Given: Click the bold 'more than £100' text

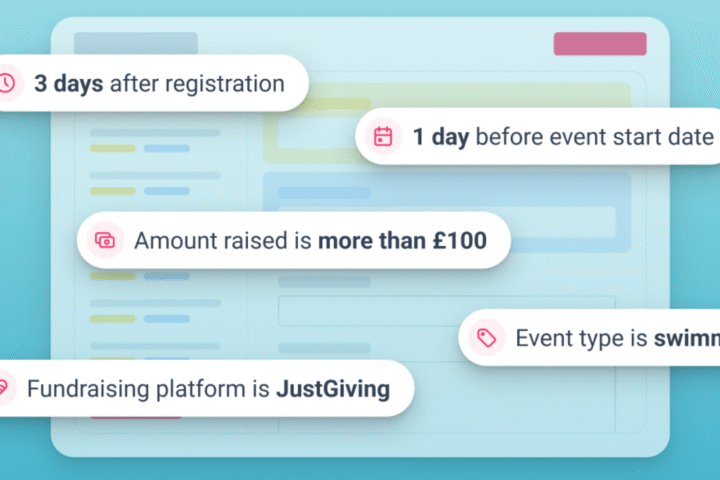Looking at the screenshot, I should (x=402, y=240).
